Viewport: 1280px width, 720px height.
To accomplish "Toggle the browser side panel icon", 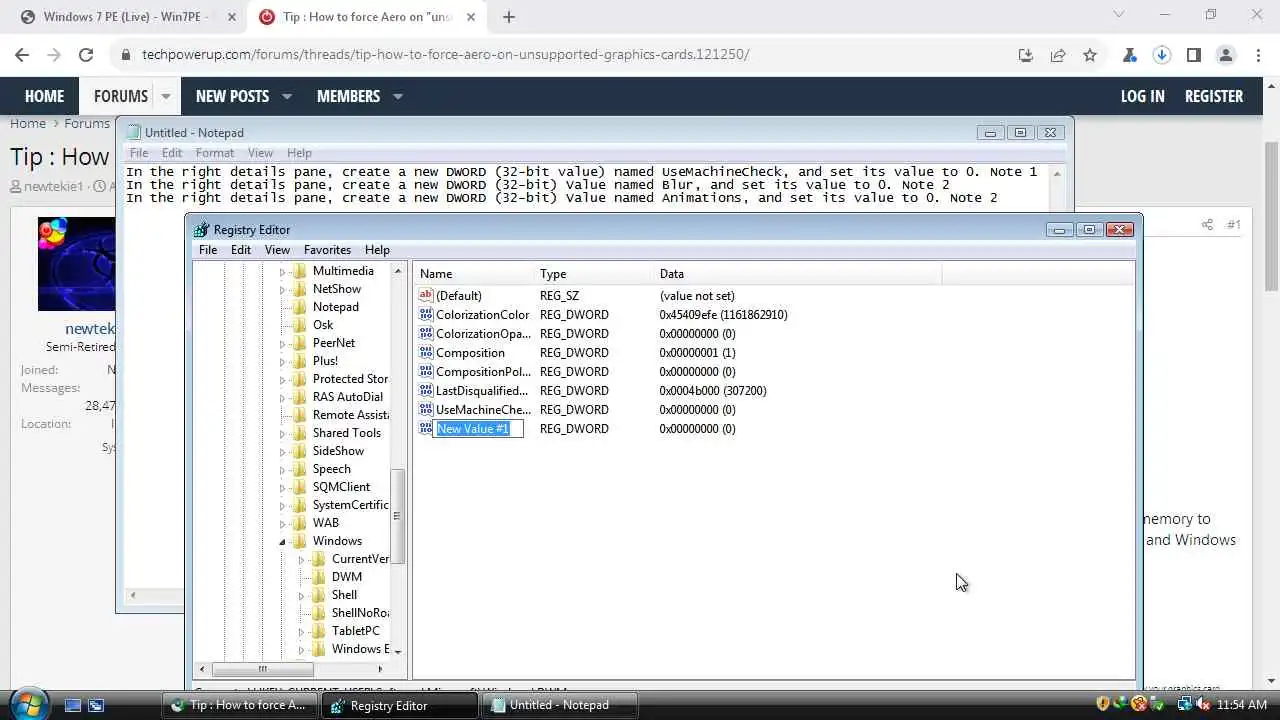I will tap(1194, 55).
